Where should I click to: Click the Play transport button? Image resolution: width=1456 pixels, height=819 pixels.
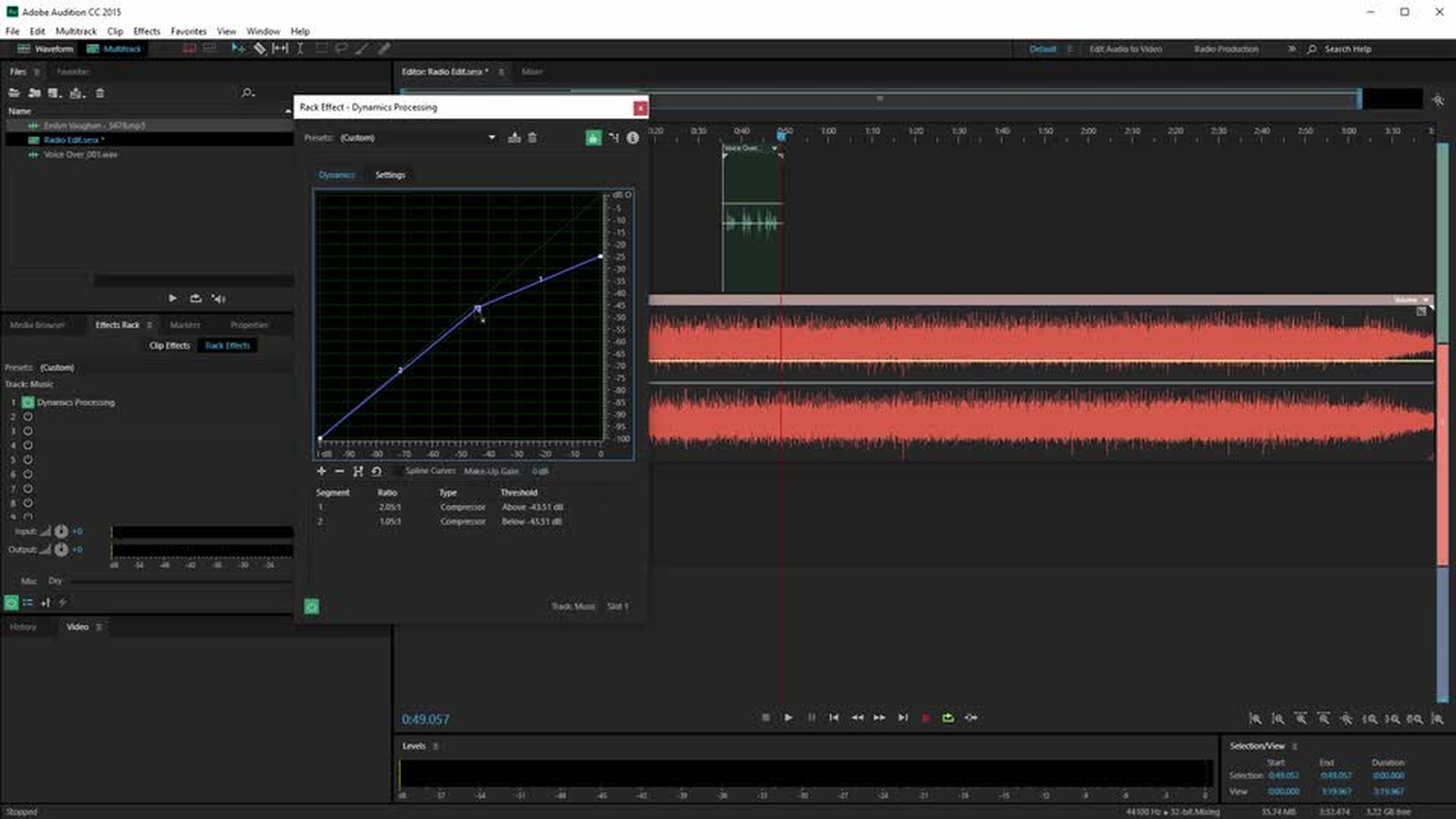click(789, 717)
